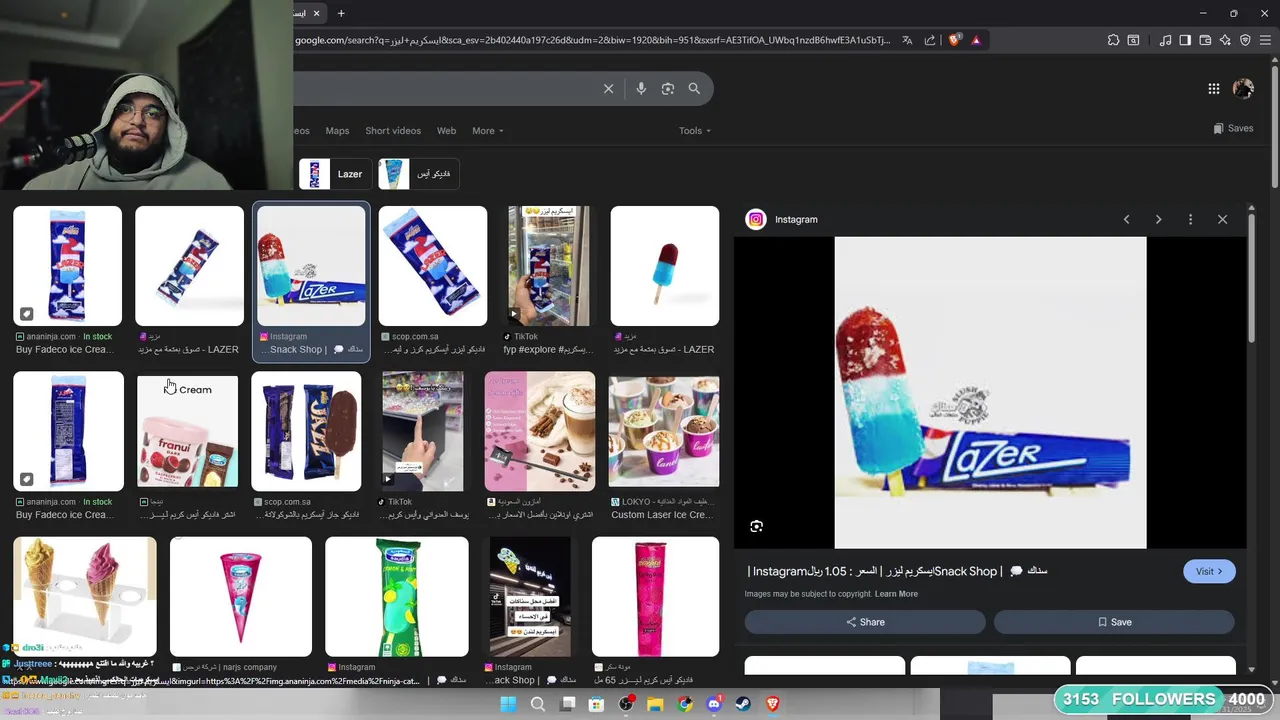Image resolution: width=1280 pixels, height=720 pixels.
Task: Open the LOKYO Custom Laser ice cream cups image
Action: coord(664,431)
